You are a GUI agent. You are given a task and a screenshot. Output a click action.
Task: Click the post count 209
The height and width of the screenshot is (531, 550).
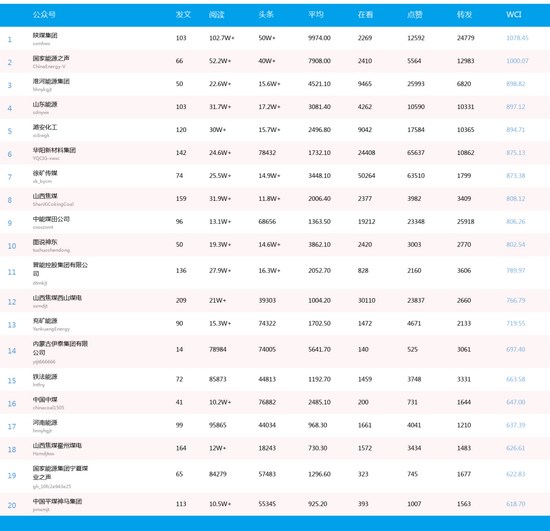pyautogui.click(x=181, y=301)
